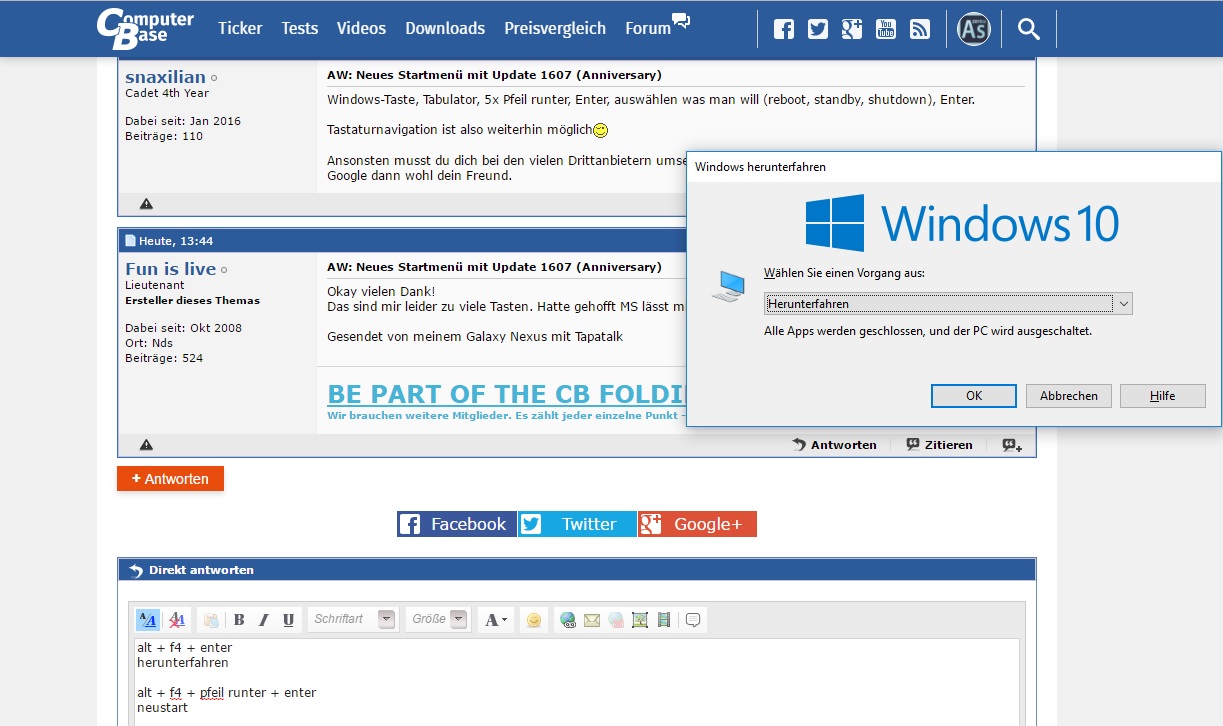Share via Facebook button
This screenshot has width=1223, height=726.
(x=457, y=524)
